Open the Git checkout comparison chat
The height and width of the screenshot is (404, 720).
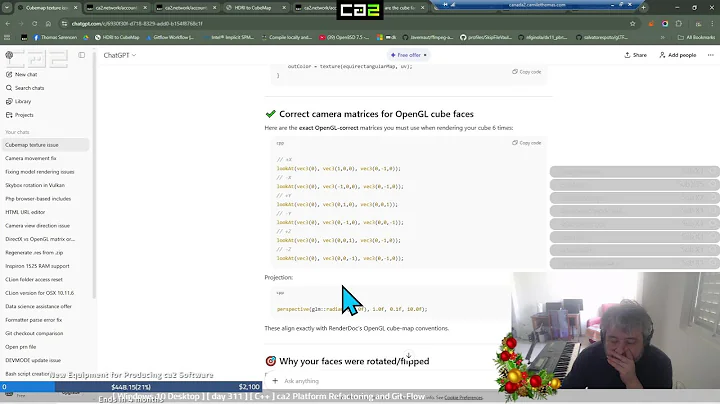(x=45, y=333)
